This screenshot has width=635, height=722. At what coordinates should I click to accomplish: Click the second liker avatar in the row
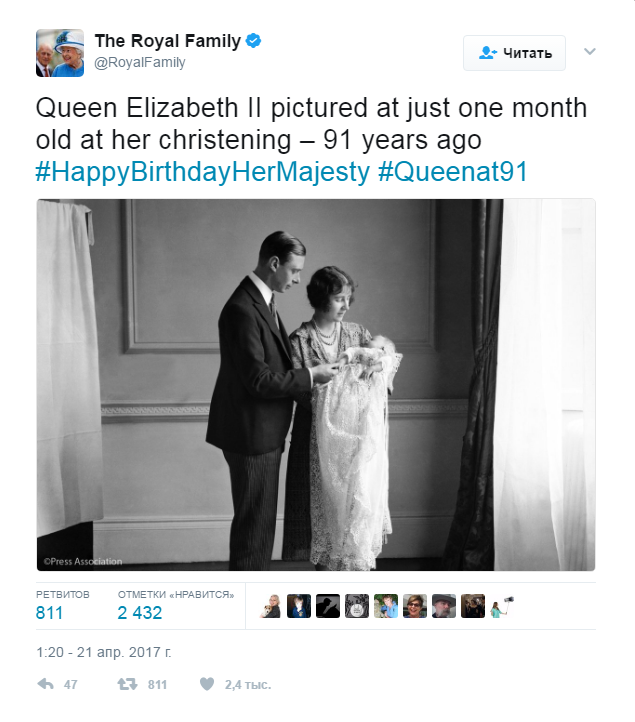coord(299,606)
